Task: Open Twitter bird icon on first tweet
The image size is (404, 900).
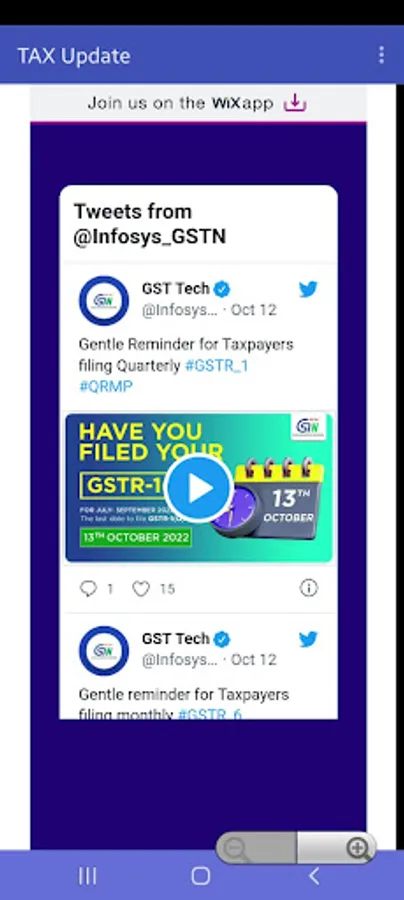Action: click(x=308, y=289)
